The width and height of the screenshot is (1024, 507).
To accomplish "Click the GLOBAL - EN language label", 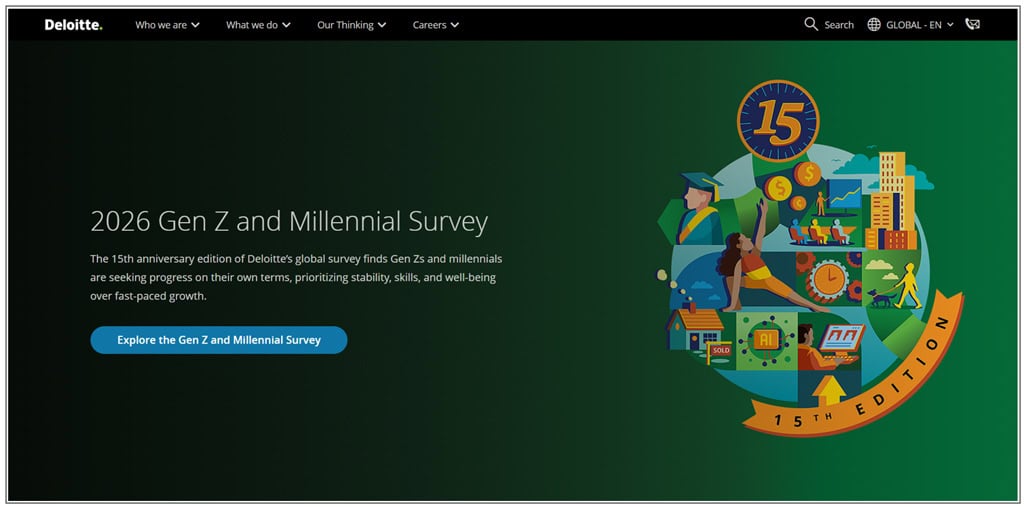I will 914,25.
